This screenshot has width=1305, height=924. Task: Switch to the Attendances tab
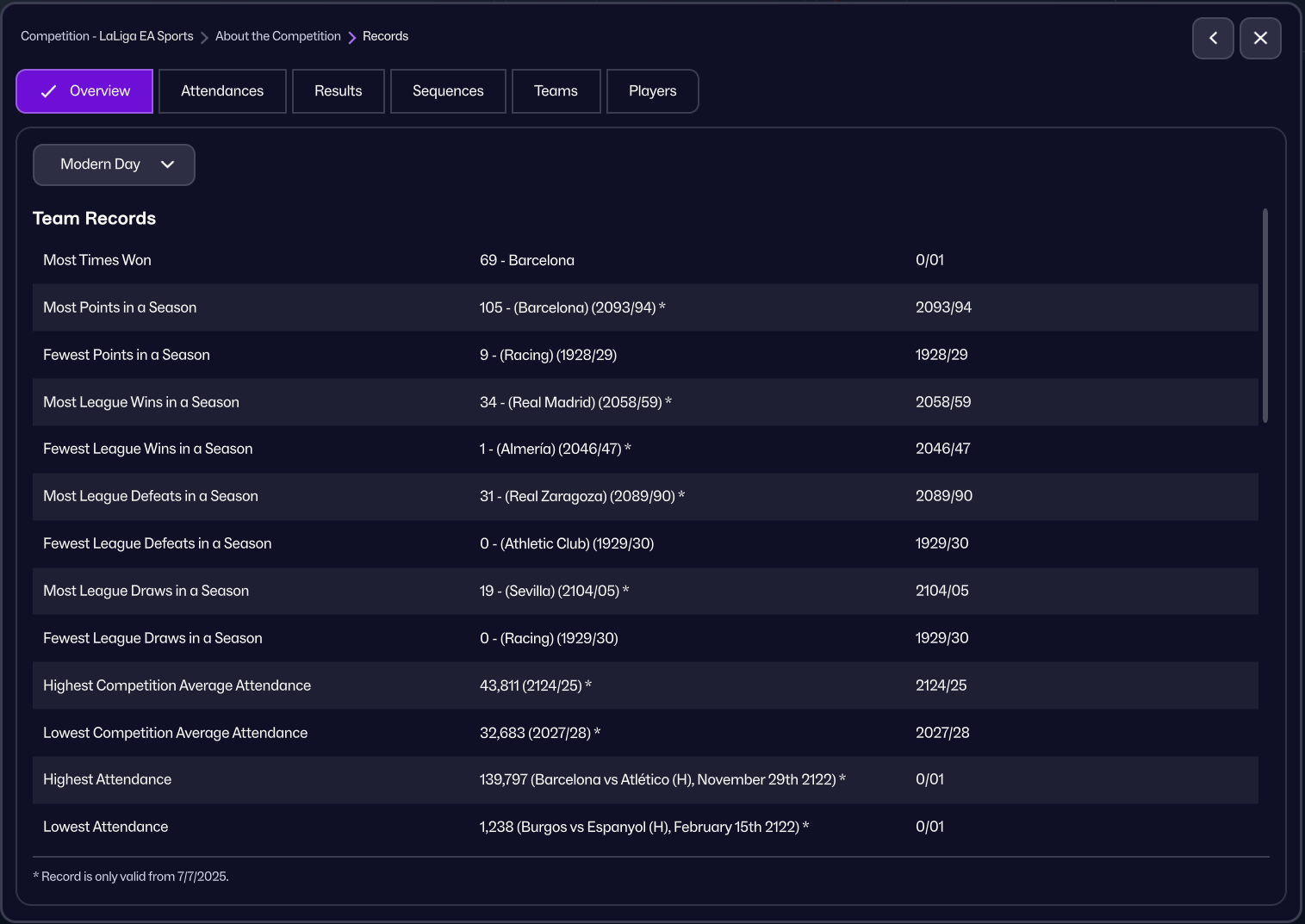(222, 91)
